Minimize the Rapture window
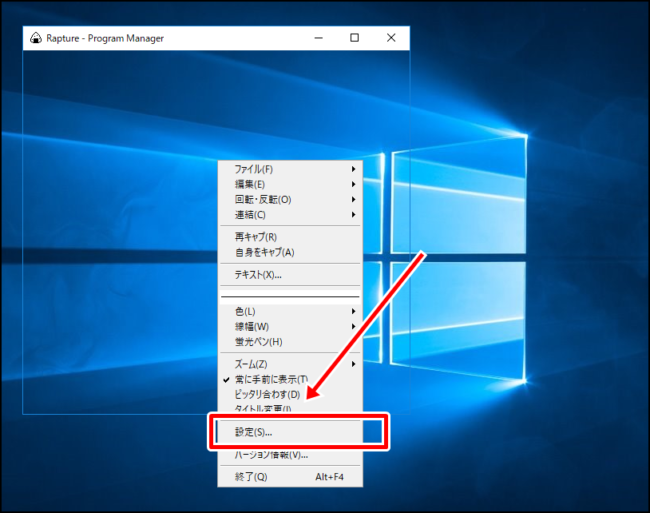650x513 pixels. [x=318, y=38]
